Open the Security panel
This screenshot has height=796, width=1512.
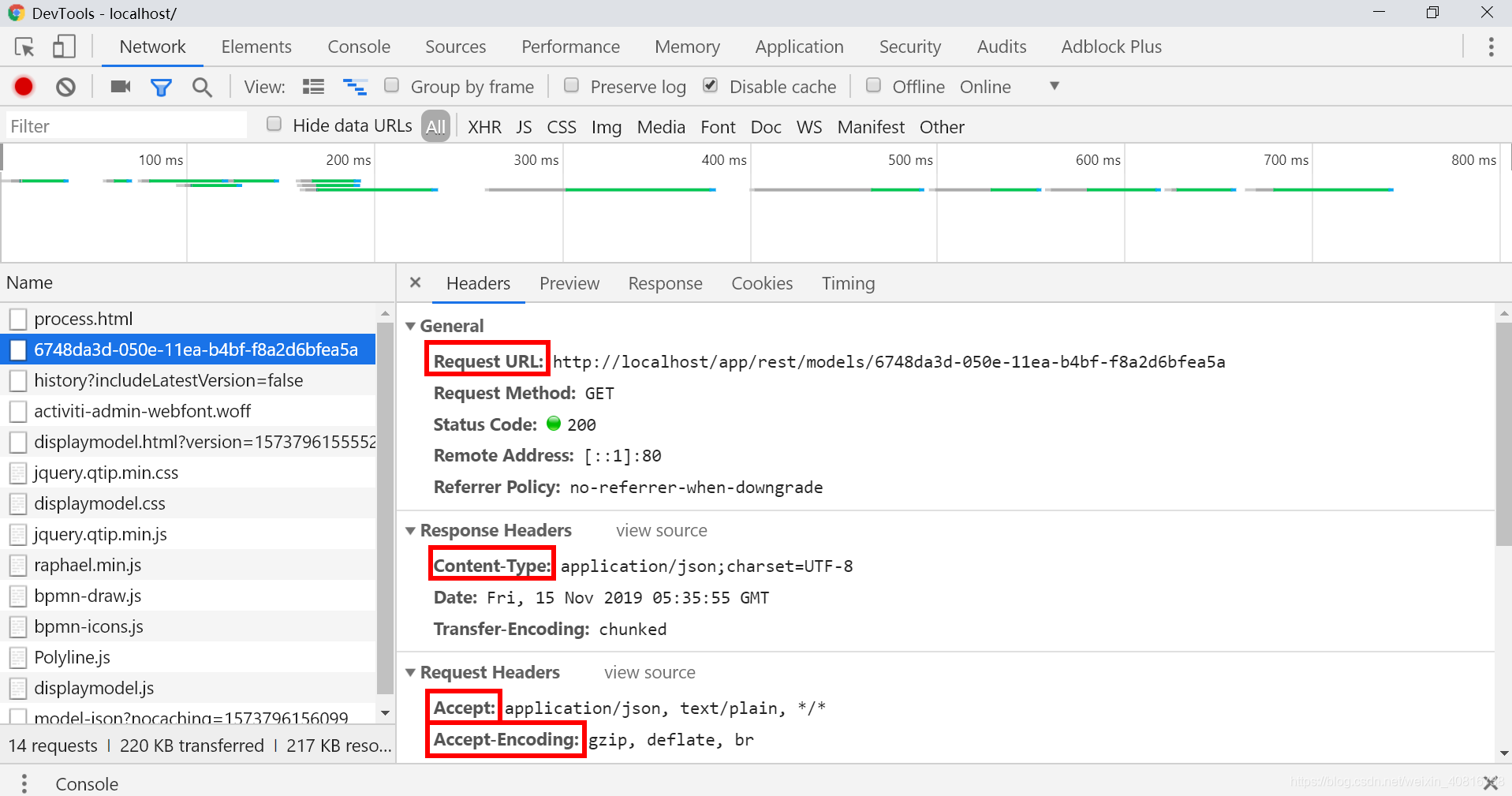pyautogui.click(x=910, y=47)
